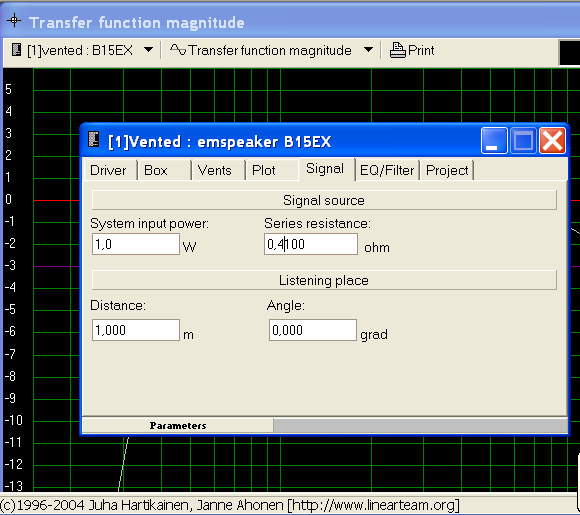
Task: Click the waveform icon beside Transfer function magnitude
Action: [x=178, y=50]
